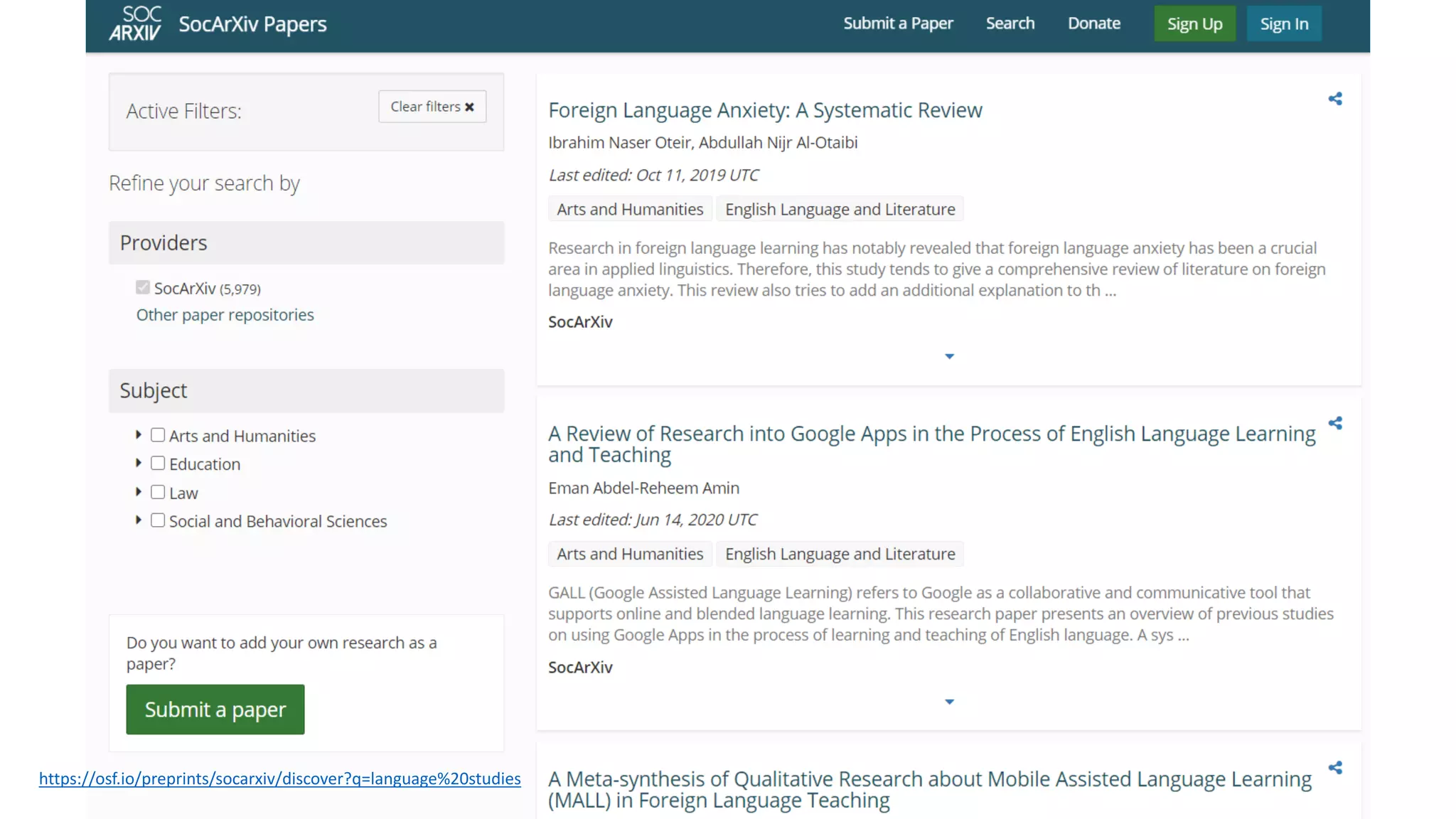Click Arts and Humanities tag on first paper
The width and height of the screenshot is (1456, 819).
pos(630,209)
